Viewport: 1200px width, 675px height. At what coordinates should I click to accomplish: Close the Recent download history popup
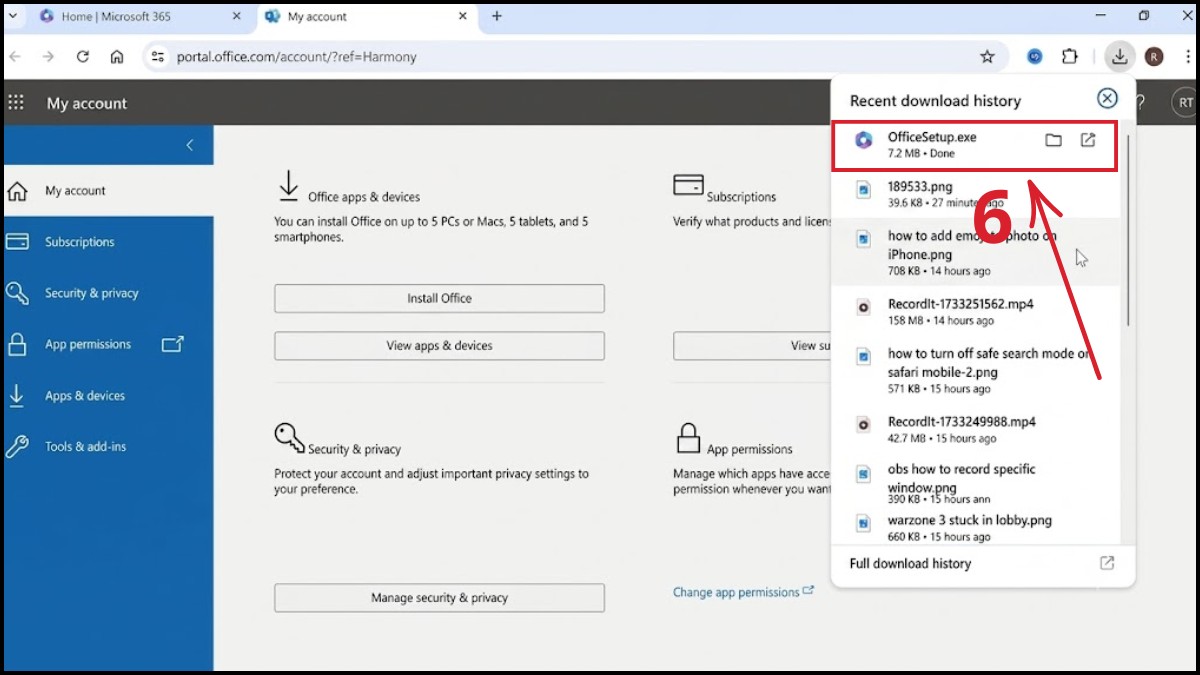coord(1107,98)
